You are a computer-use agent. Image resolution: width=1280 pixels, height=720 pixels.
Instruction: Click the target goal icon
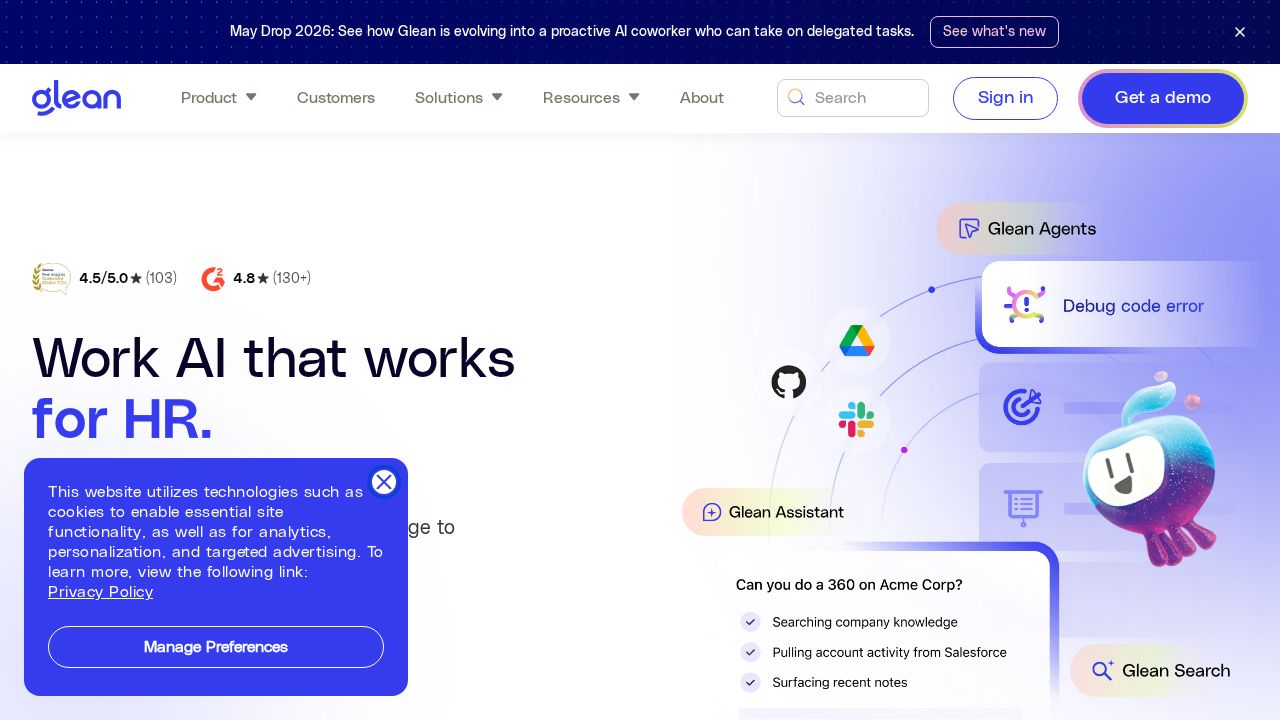(1022, 407)
